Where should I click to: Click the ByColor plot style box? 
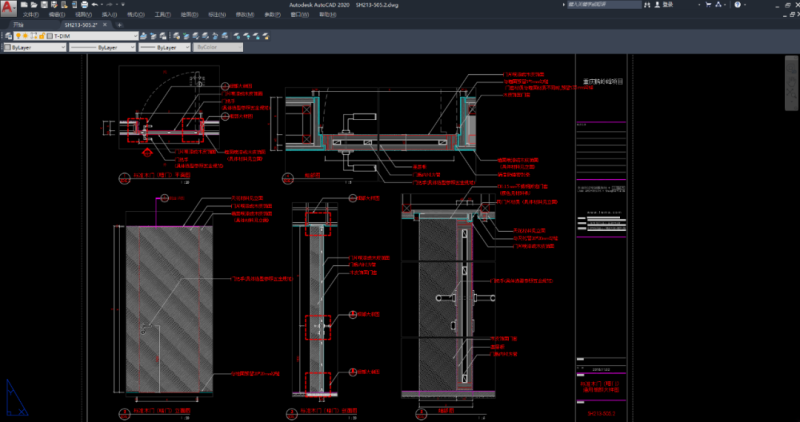pyautogui.click(x=218, y=47)
